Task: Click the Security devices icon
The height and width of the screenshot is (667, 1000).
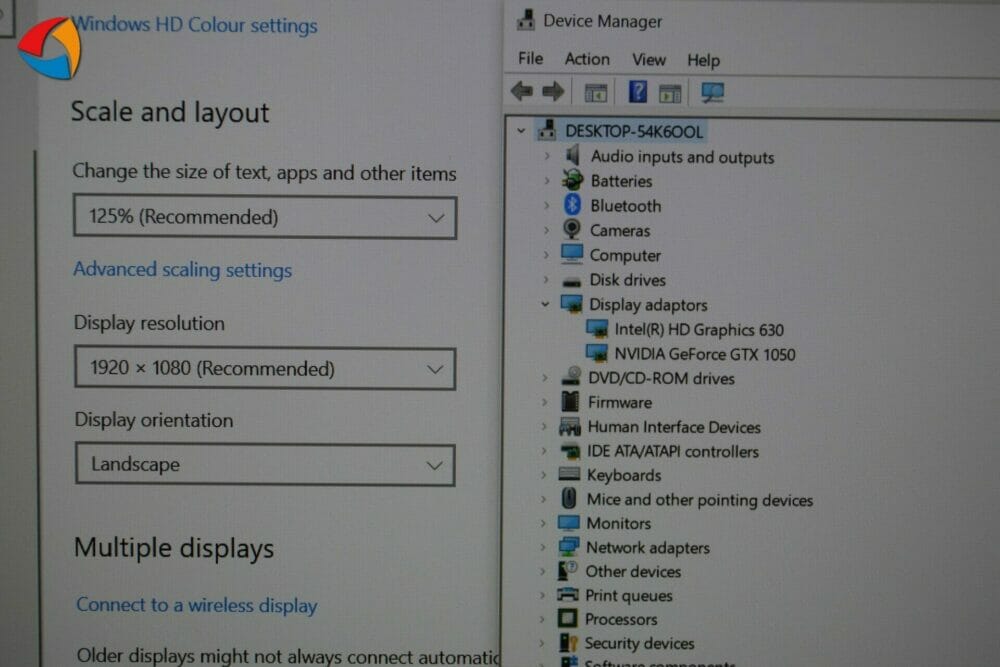Action: point(568,642)
